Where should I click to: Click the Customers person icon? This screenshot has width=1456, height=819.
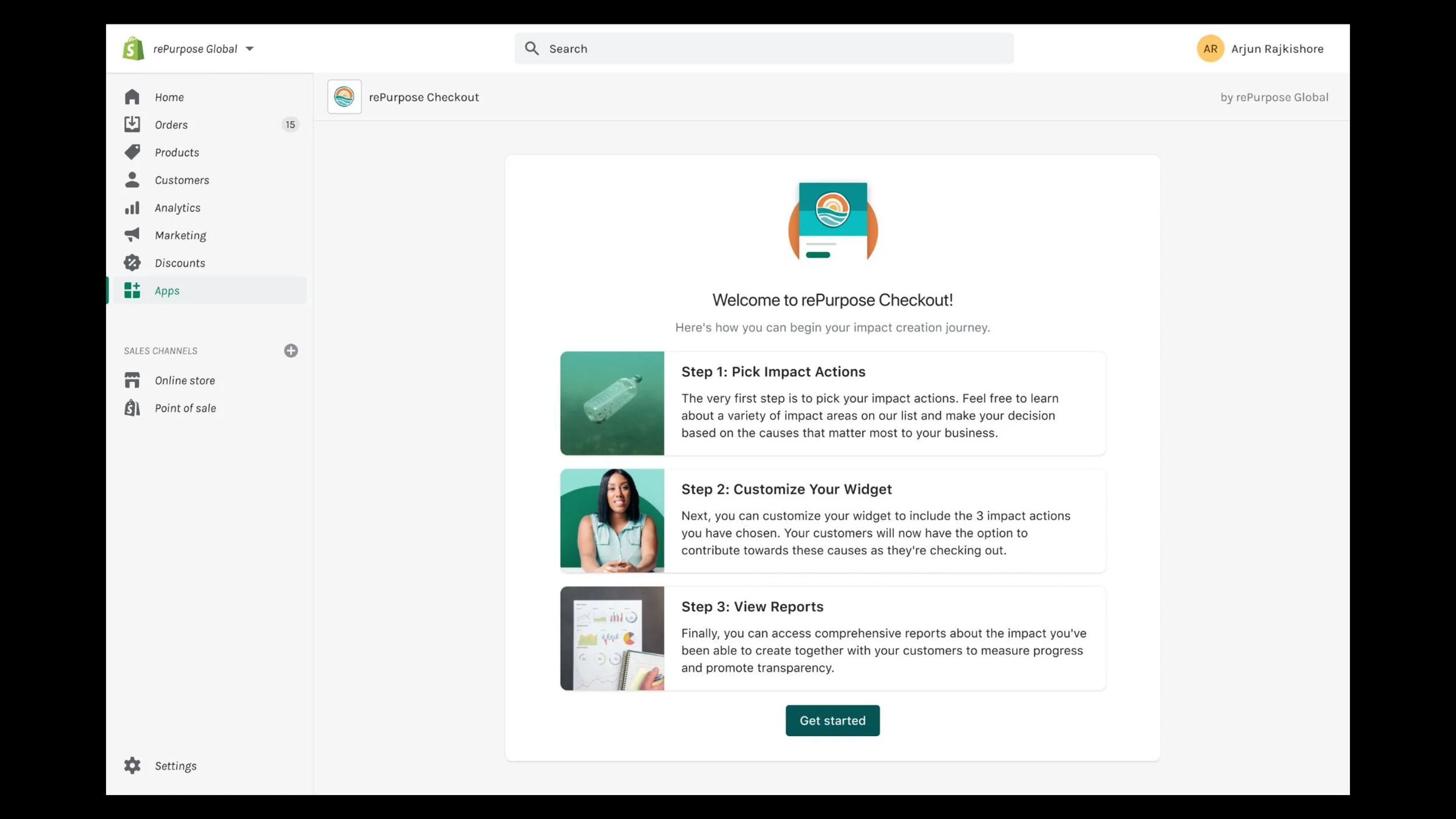click(x=132, y=180)
